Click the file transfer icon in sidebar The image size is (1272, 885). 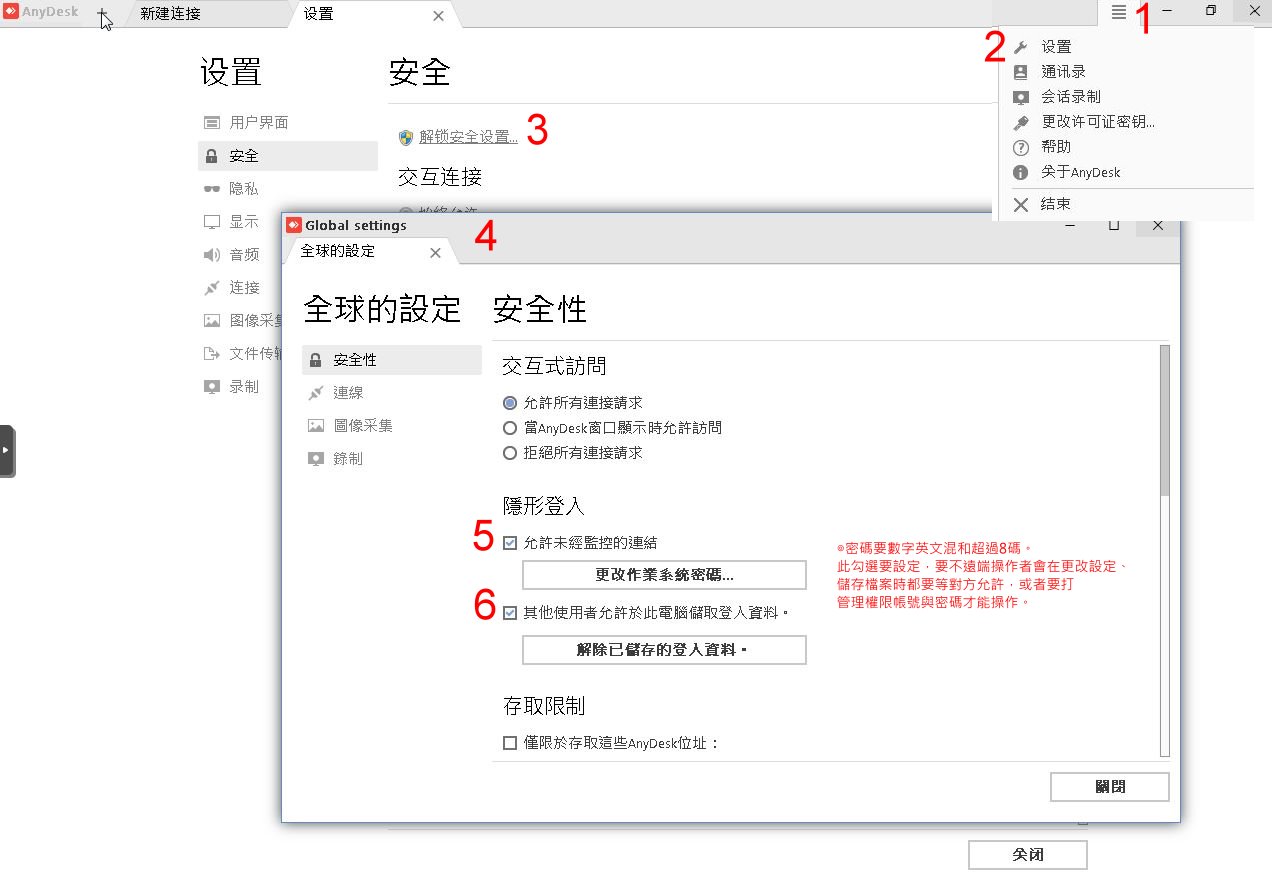click(x=211, y=353)
